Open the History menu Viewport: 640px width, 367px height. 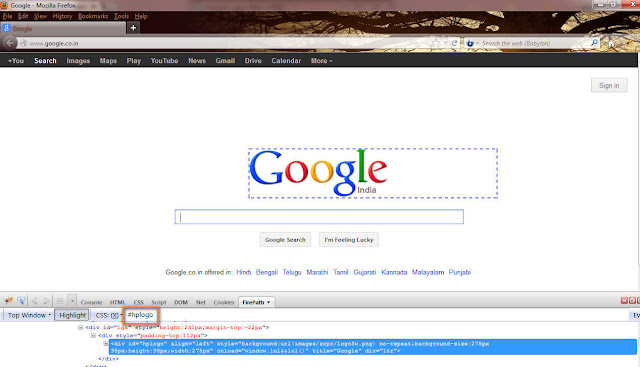tap(62, 16)
